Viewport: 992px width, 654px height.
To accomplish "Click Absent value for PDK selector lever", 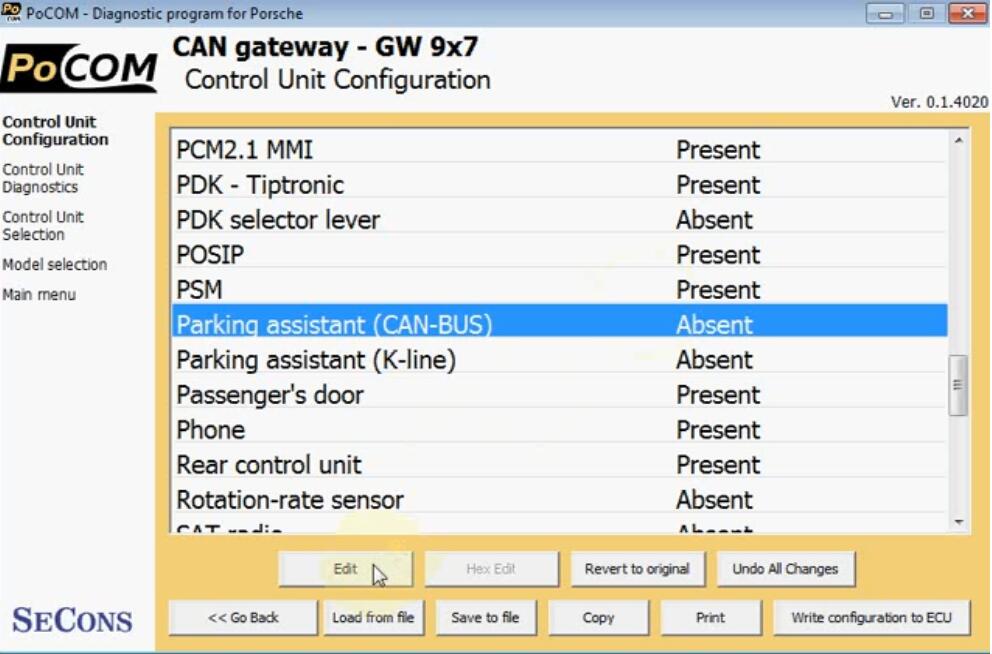I will coord(714,220).
